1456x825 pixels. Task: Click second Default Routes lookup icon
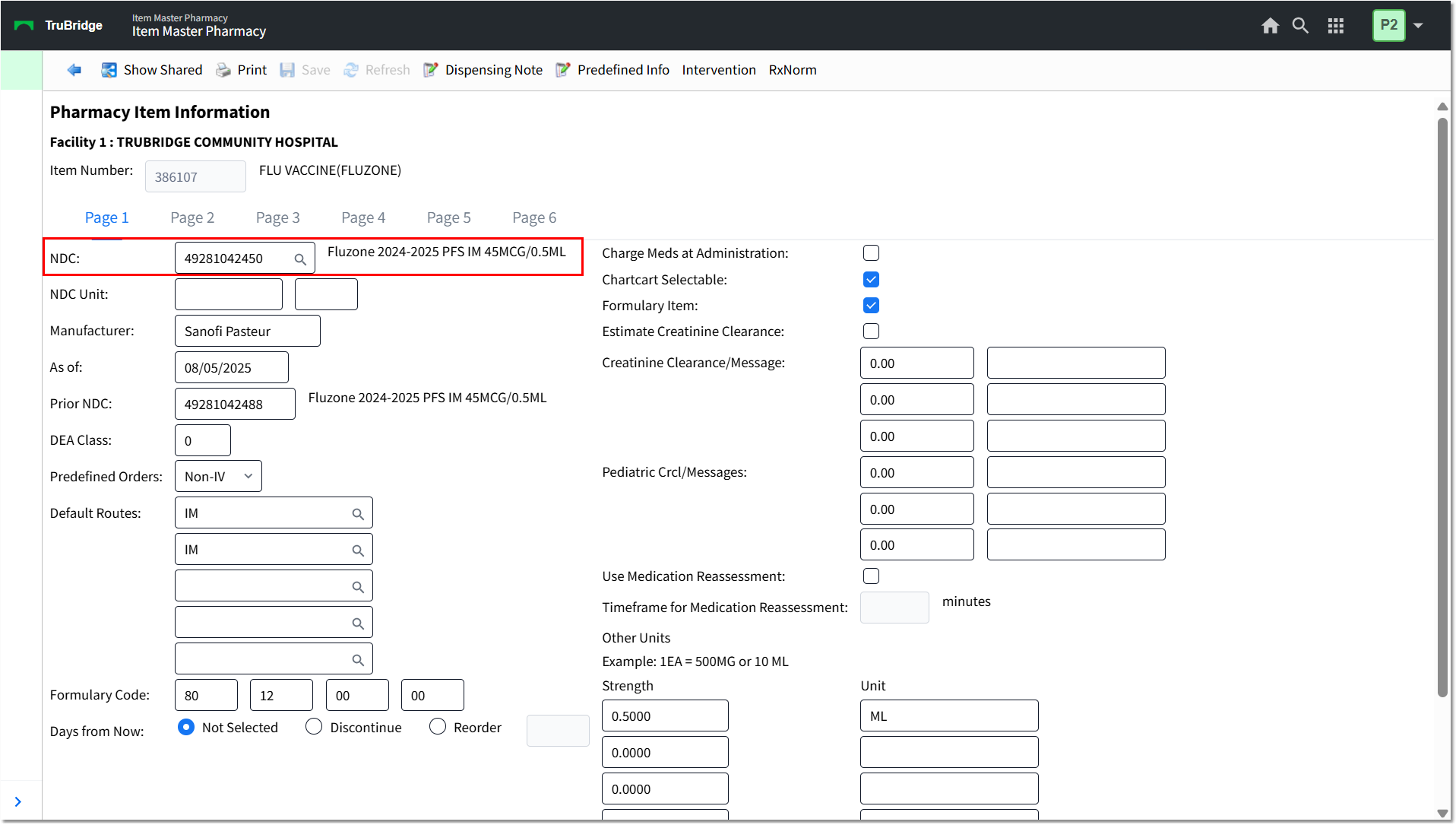pyautogui.click(x=358, y=551)
